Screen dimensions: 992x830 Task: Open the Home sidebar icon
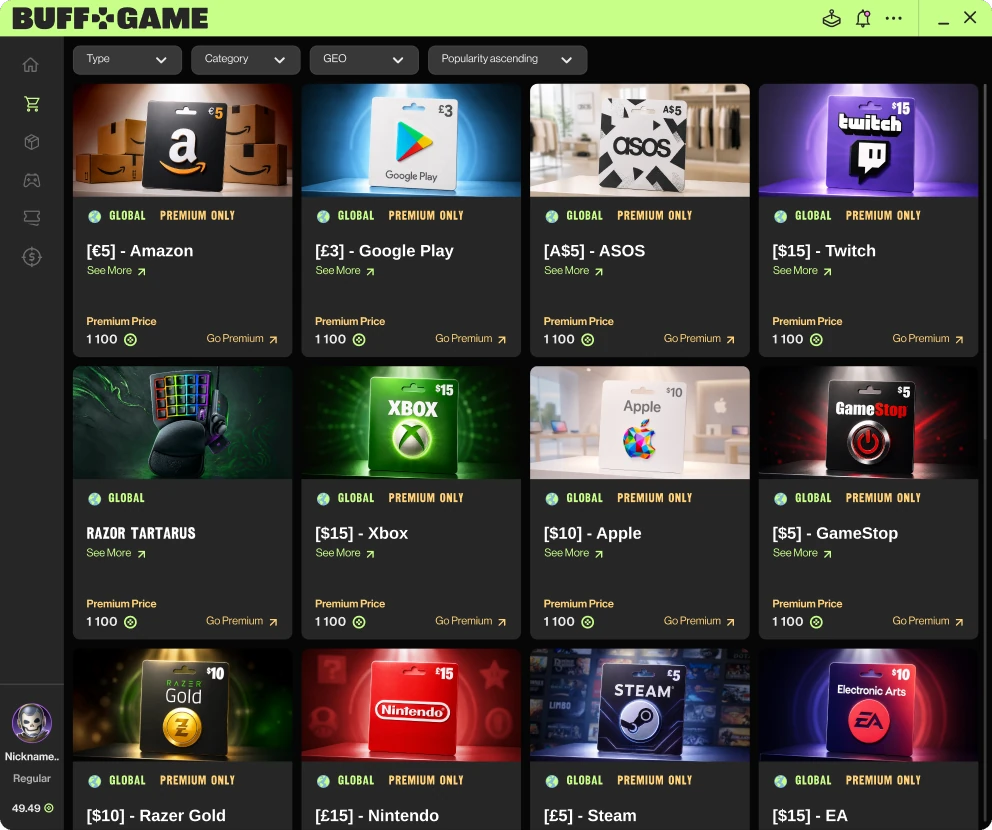point(30,65)
